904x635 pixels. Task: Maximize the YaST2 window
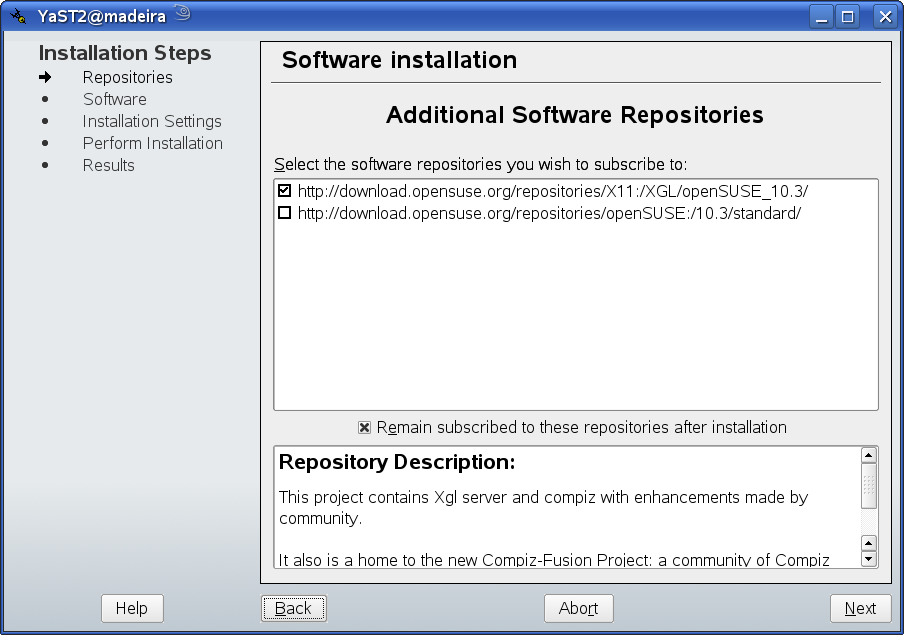coord(848,16)
